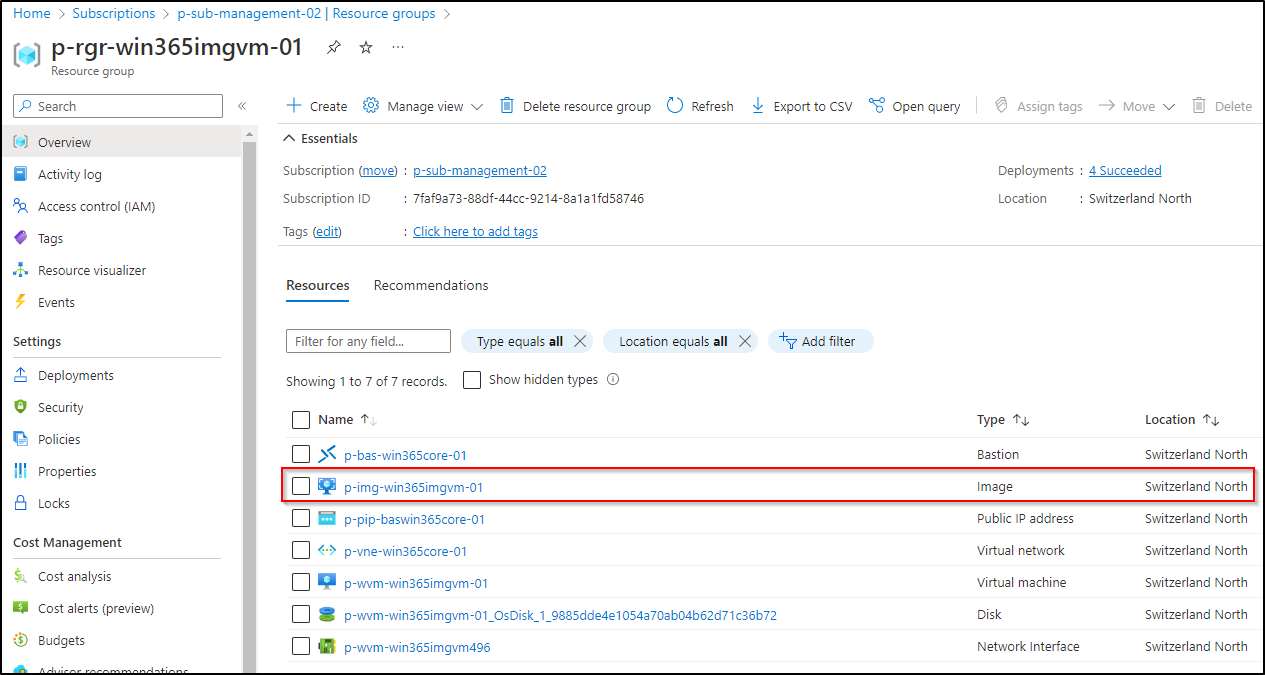
Task: Click here to add tags link
Action: [475, 232]
